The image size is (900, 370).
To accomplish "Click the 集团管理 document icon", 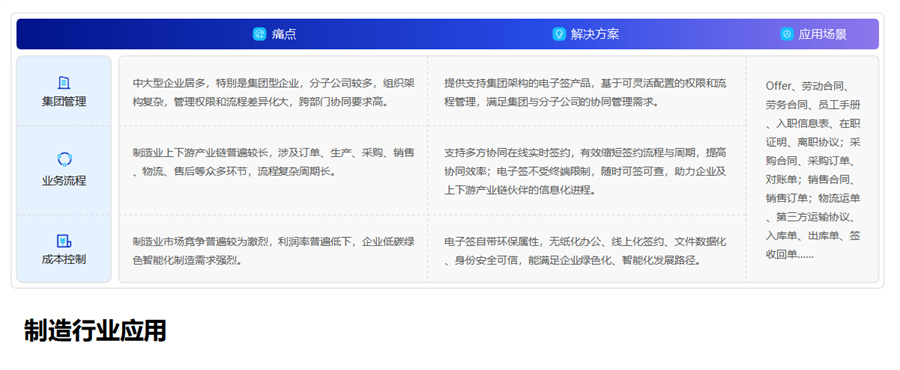I will 64,83.
